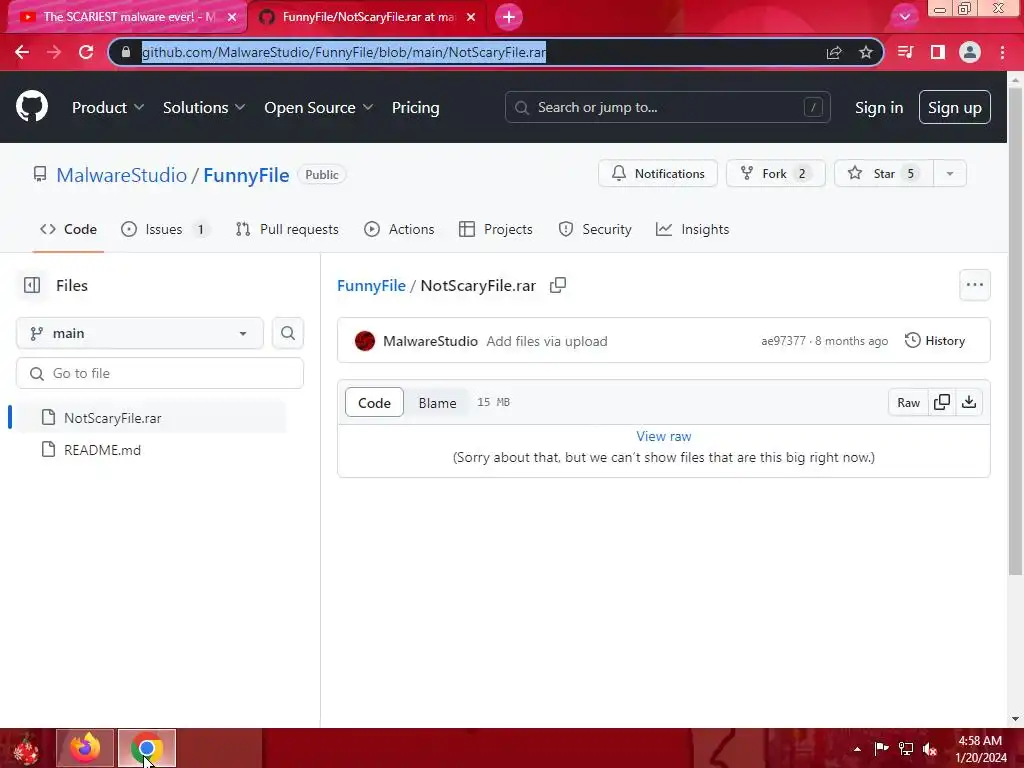1024x768 pixels.
Task: Open commit ae97377 link
Action: coord(783,341)
